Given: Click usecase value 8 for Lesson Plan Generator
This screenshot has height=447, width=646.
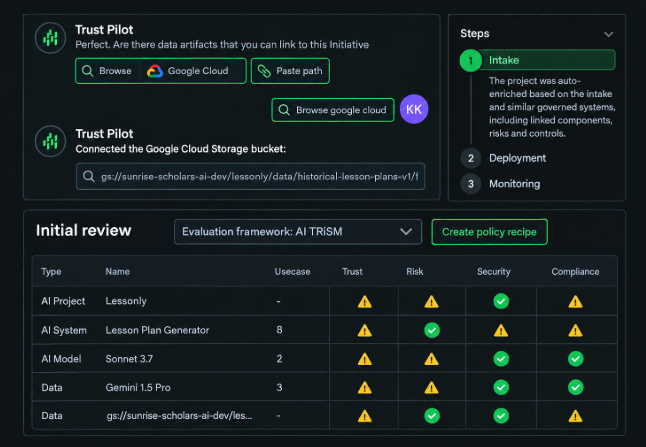Looking at the screenshot, I should [279, 330].
